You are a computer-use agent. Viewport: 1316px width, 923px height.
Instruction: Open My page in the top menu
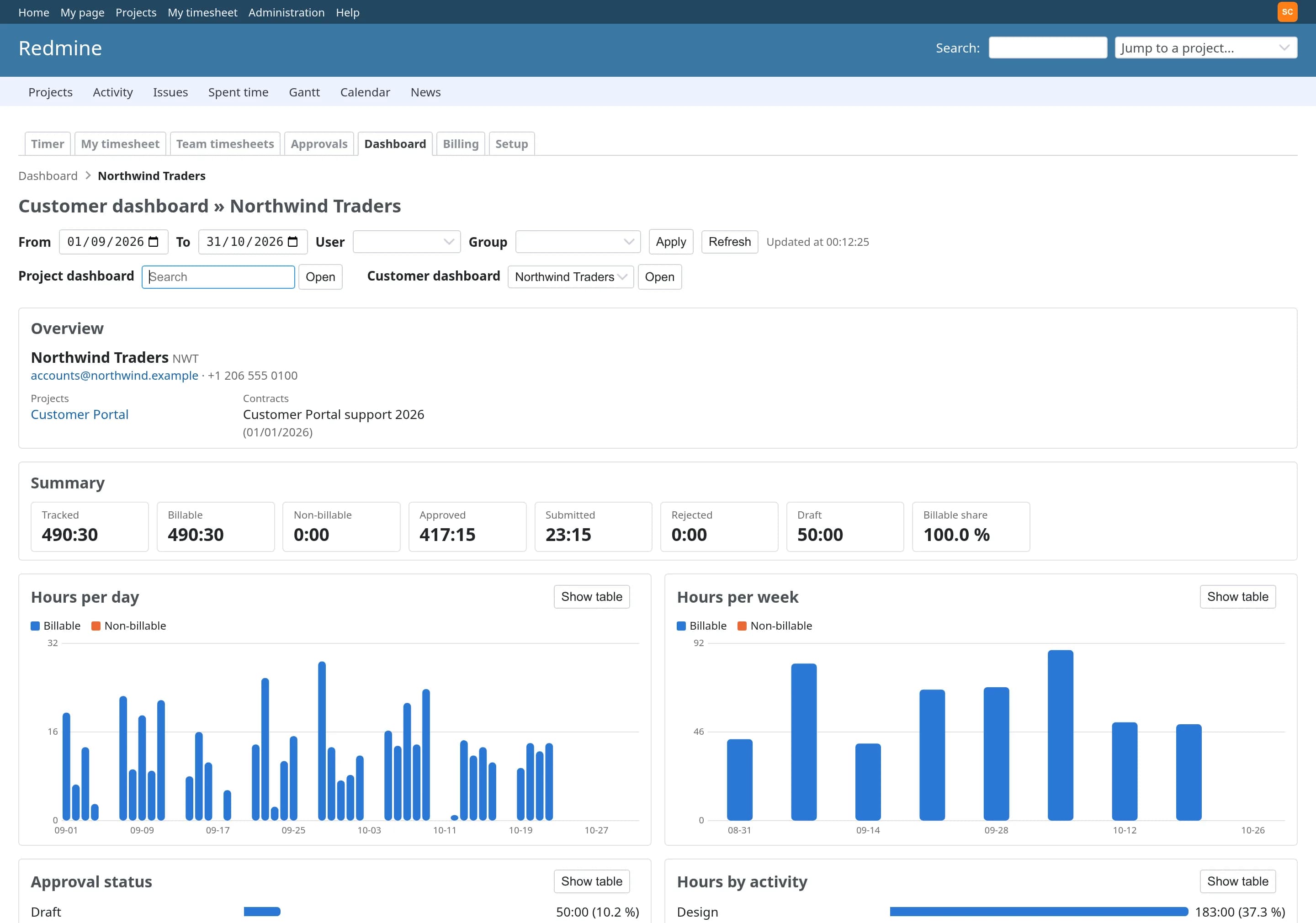pyautogui.click(x=83, y=12)
